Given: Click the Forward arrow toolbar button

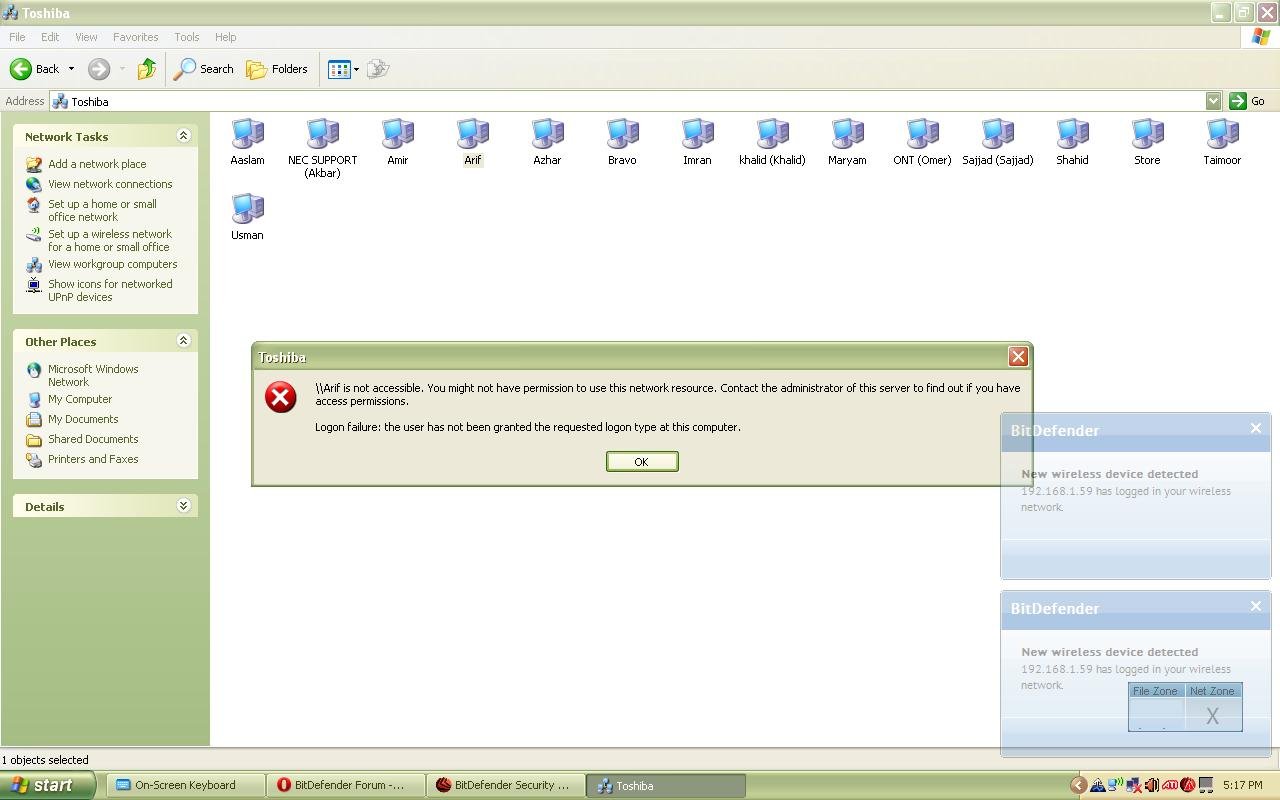Looking at the screenshot, I should pos(98,69).
